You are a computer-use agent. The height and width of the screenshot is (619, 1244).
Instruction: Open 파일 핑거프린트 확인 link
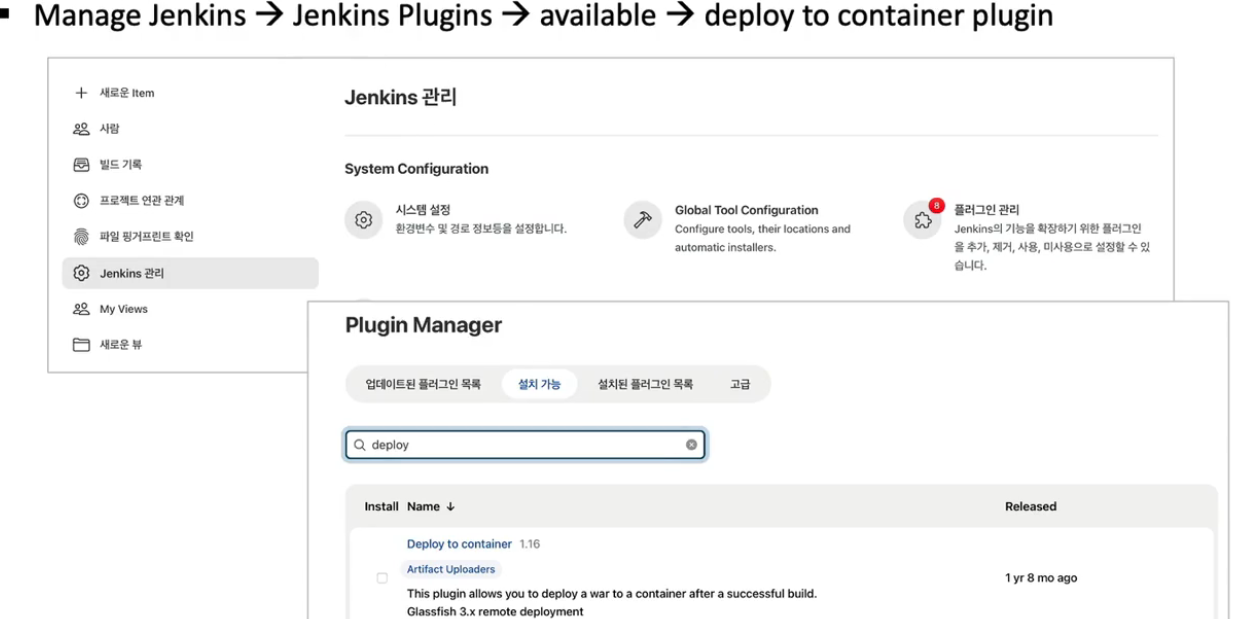147,237
